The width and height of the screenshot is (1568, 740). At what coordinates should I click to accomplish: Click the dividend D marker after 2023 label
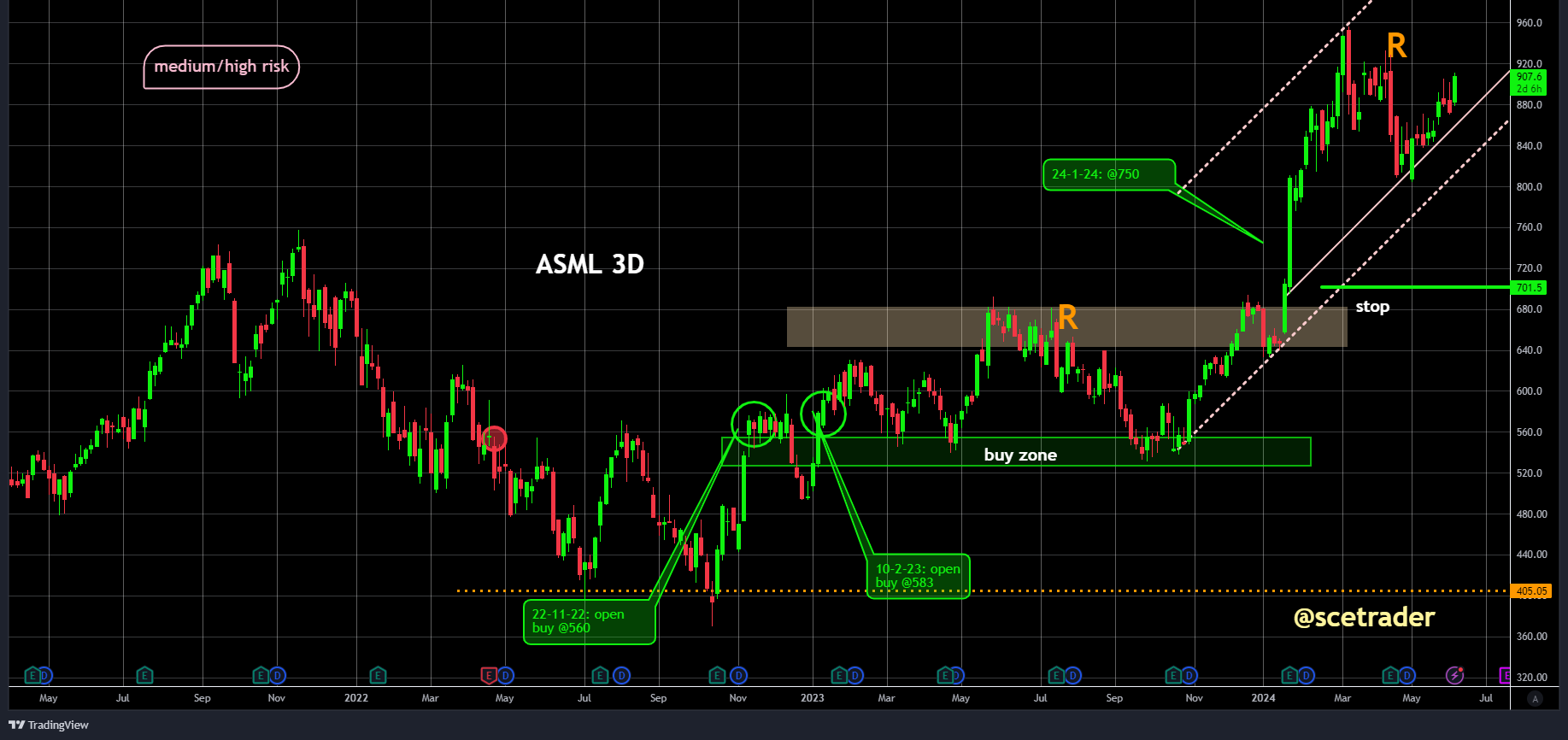854,676
